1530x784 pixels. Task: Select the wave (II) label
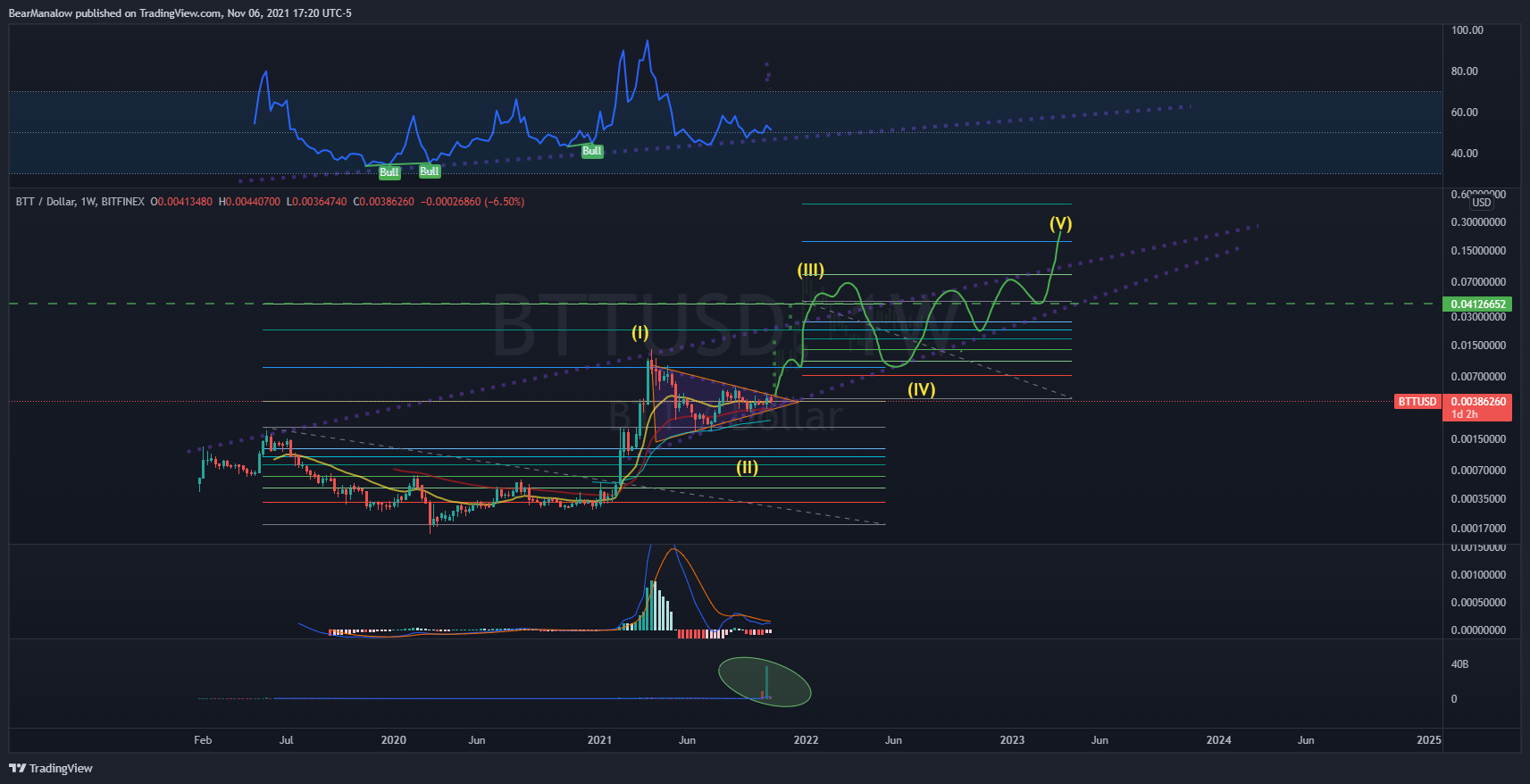(747, 467)
